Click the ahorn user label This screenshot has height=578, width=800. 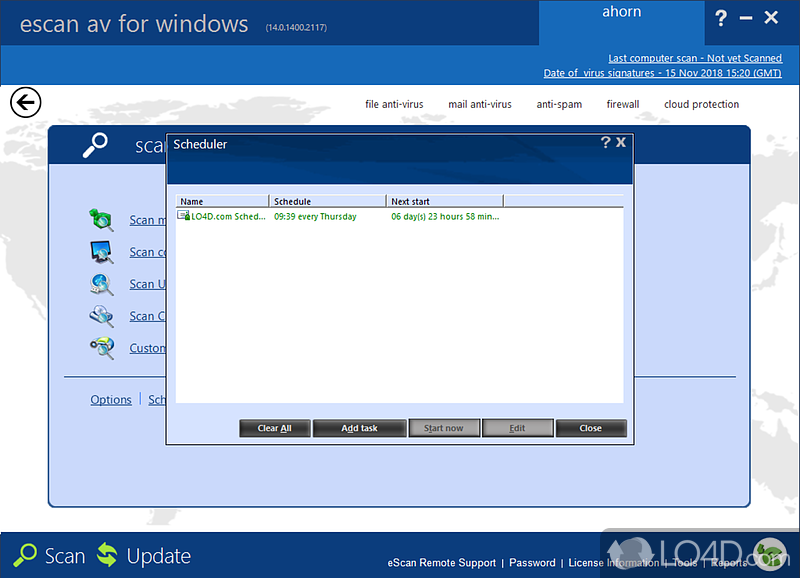point(621,12)
